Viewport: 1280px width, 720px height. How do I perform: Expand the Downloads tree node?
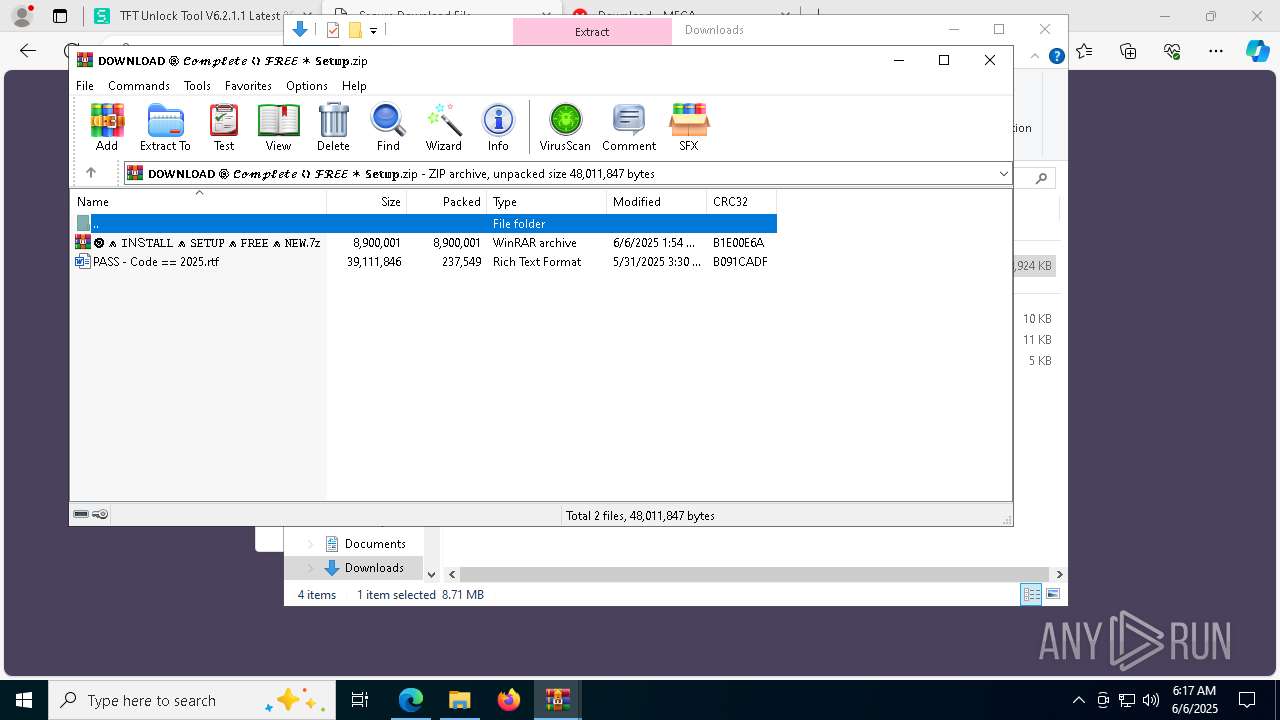(310, 568)
